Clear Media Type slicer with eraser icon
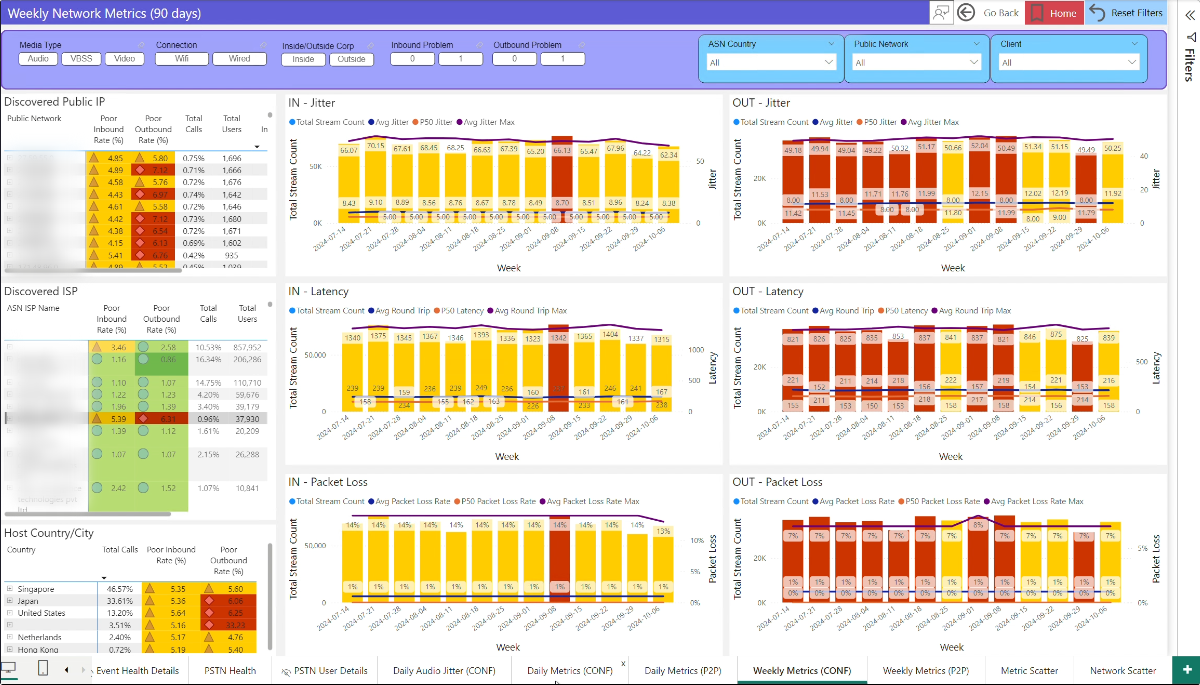This screenshot has height=685, width=1200. pos(140,45)
